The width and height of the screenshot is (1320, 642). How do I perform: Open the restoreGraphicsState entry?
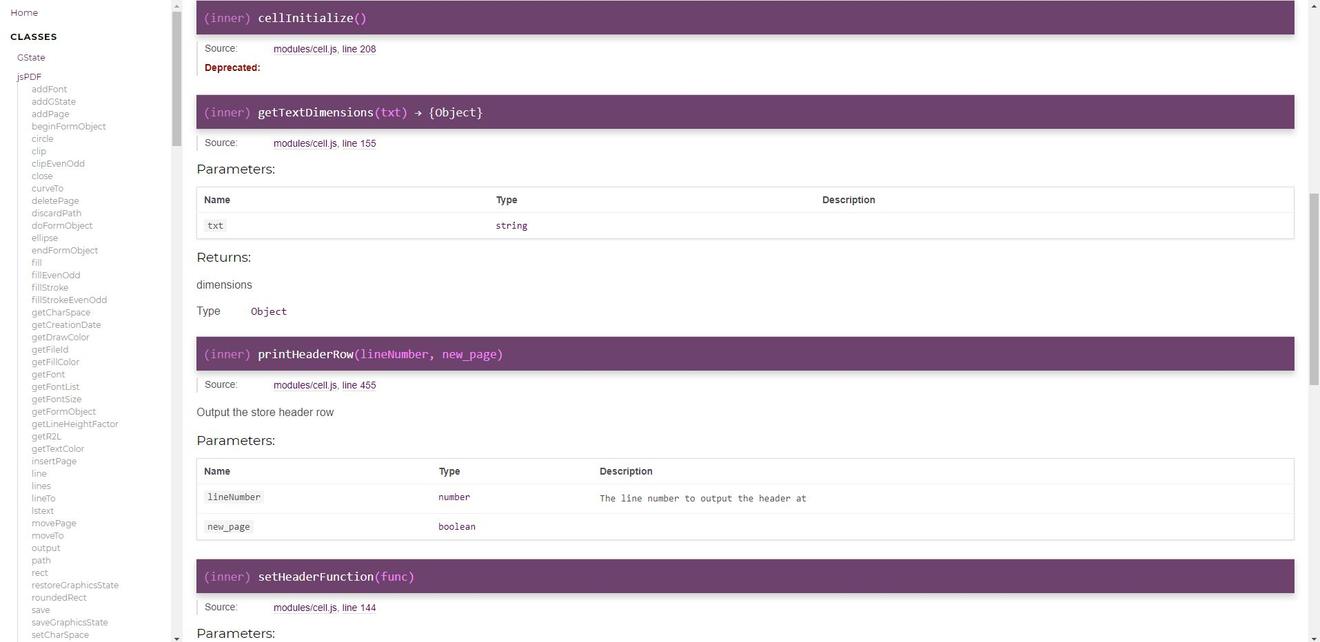click(x=76, y=585)
